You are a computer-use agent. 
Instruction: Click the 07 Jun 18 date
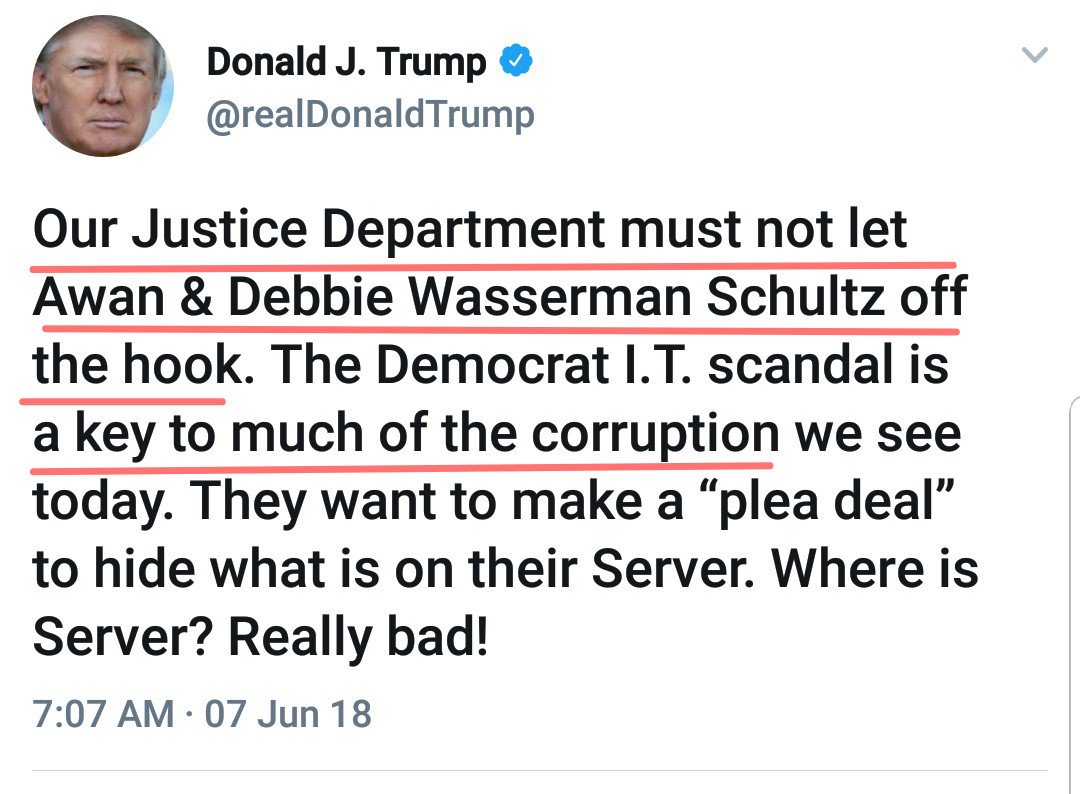pyautogui.click(x=288, y=714)
